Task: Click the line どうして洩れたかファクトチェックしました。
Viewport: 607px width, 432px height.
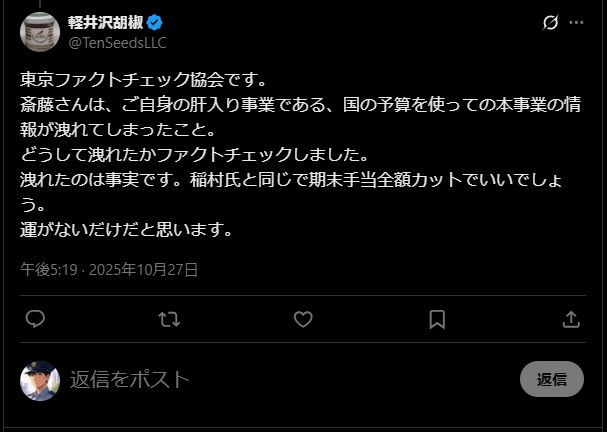Action: click(x=195, y=154)
